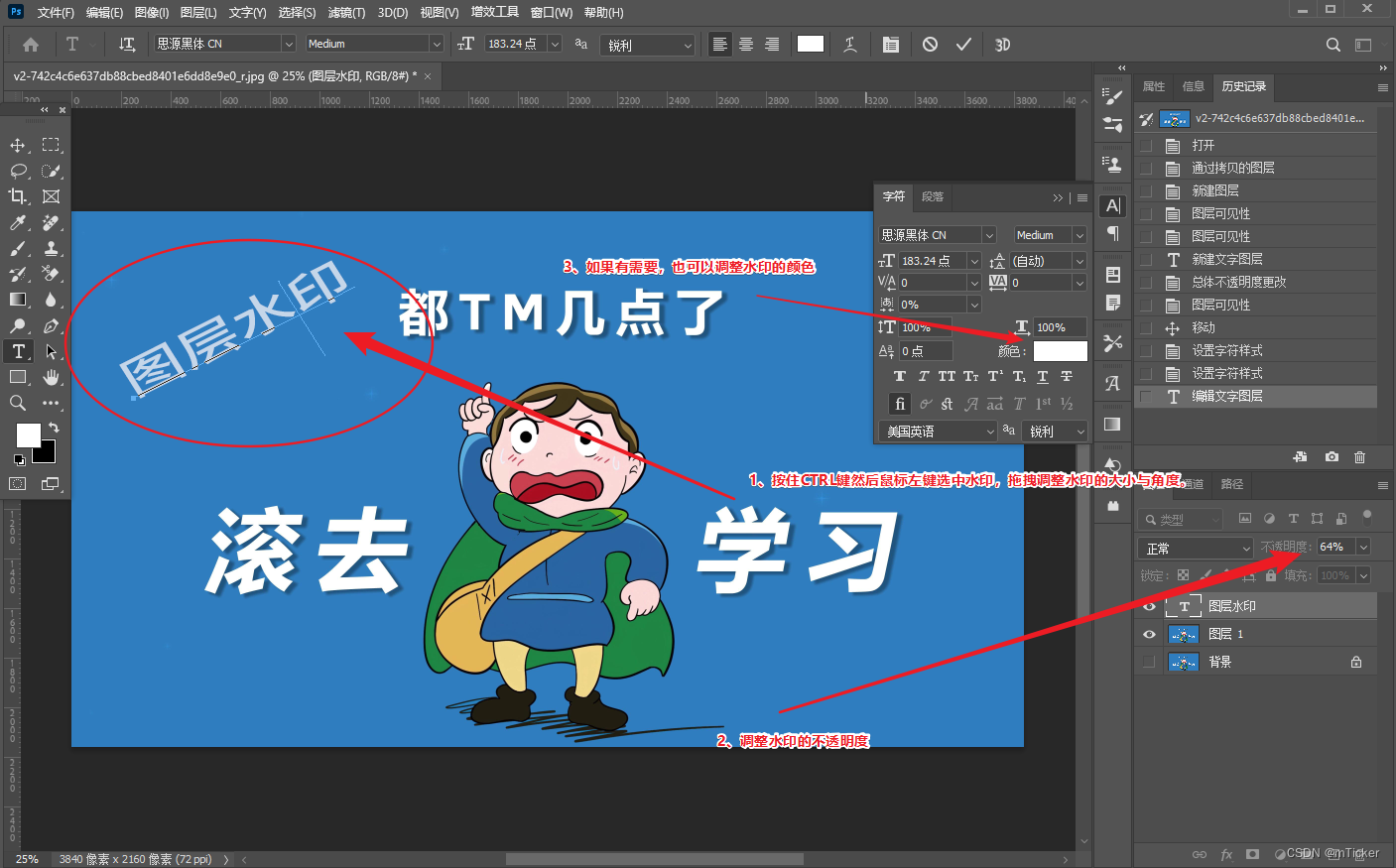Viewport: 1396px width, 868px height.
Task: Swap foreground and background colors
Action: [54, 428]
